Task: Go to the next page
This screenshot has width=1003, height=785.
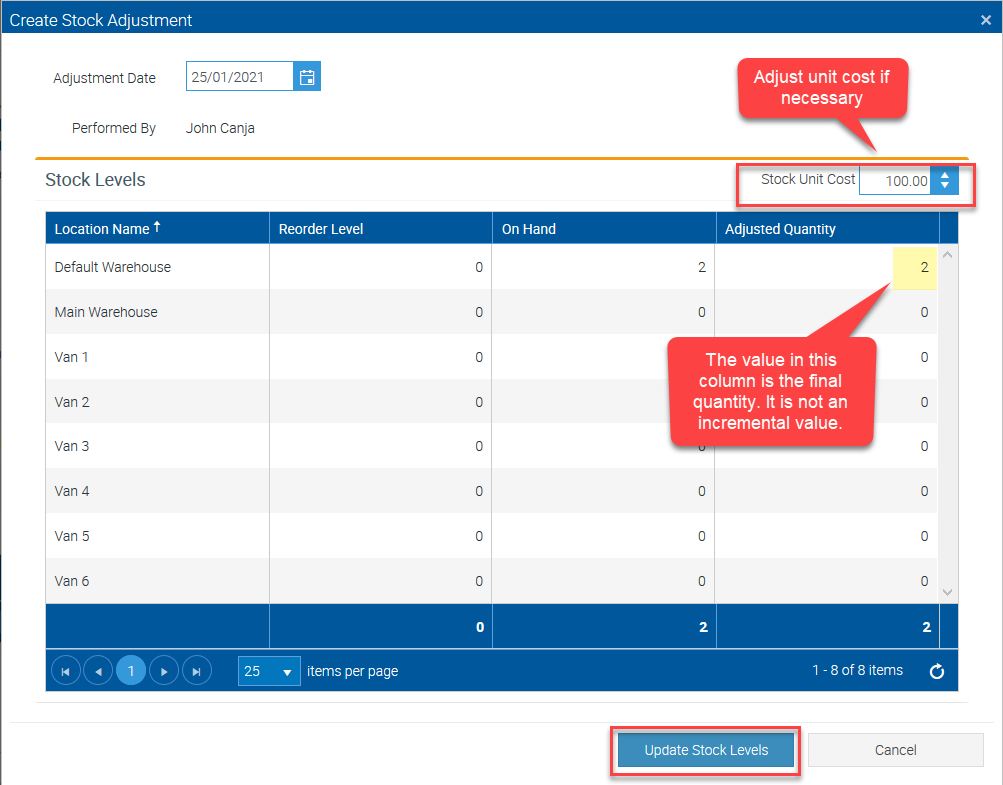Action: 164,671
